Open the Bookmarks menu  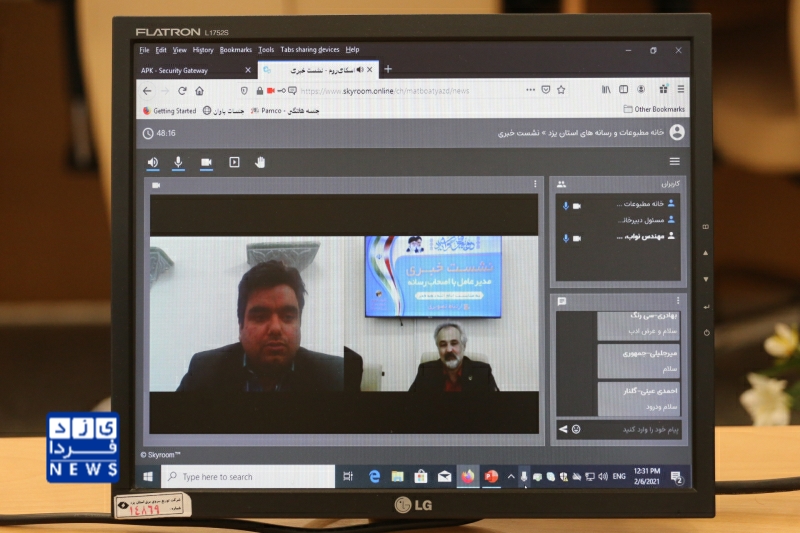pos(236,50)
